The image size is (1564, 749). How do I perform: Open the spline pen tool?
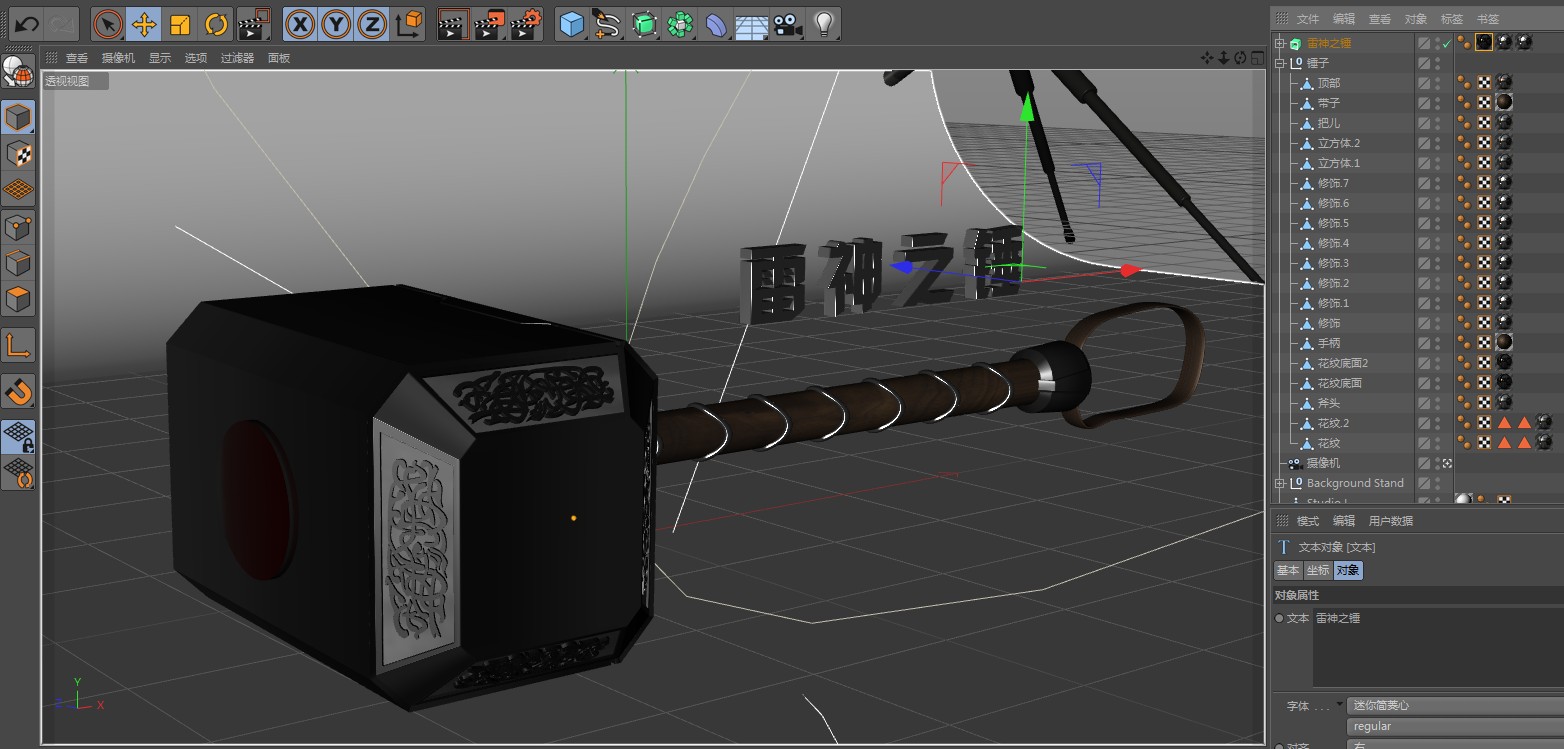click(607, 23)
